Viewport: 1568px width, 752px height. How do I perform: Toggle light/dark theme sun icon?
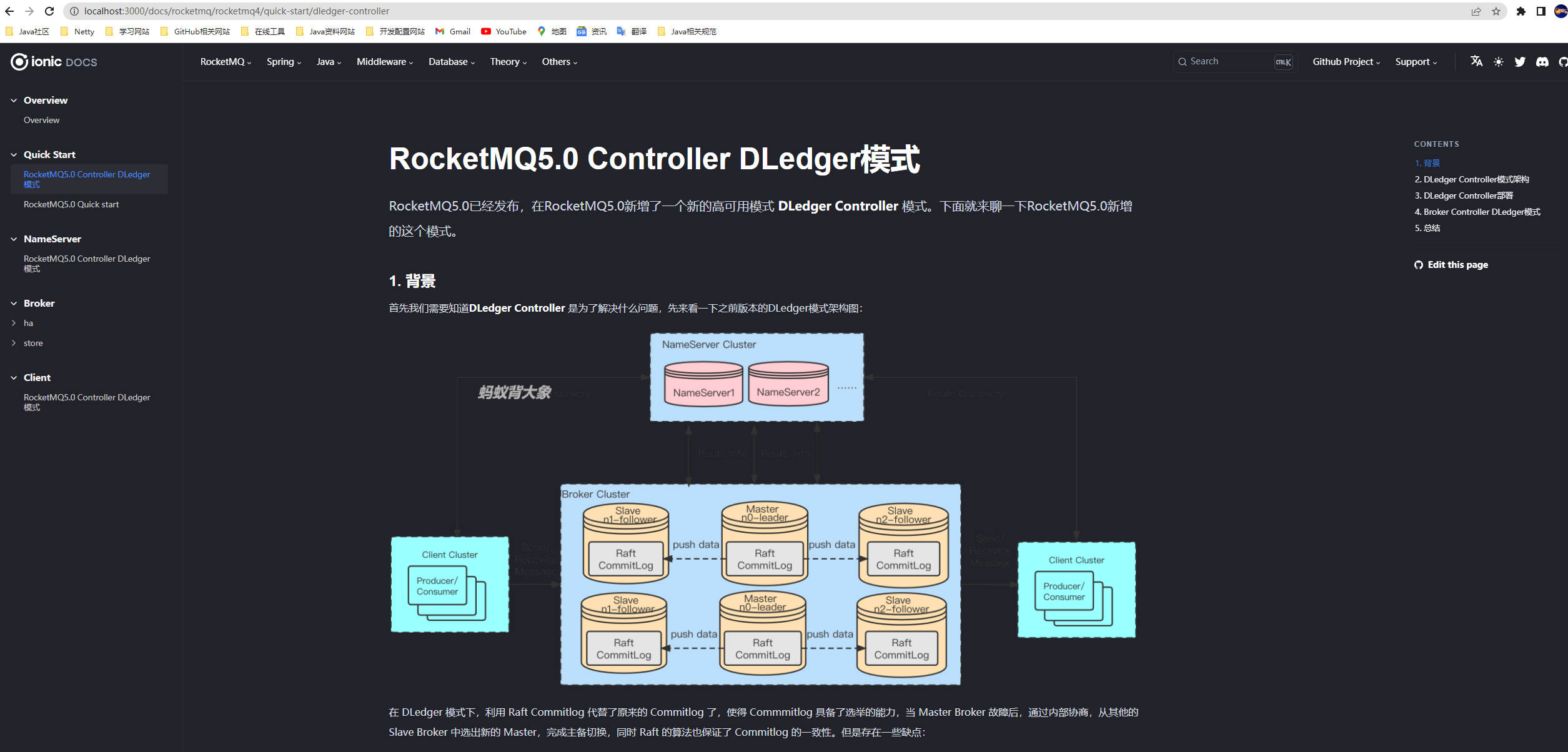(1498, 62)
